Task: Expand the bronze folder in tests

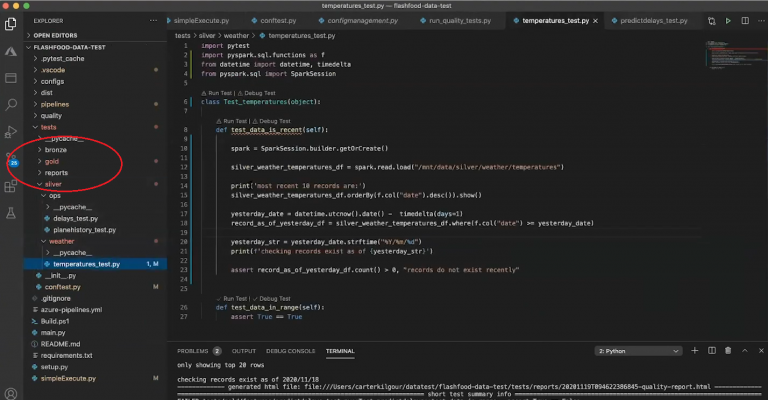Action: (55, 150)
